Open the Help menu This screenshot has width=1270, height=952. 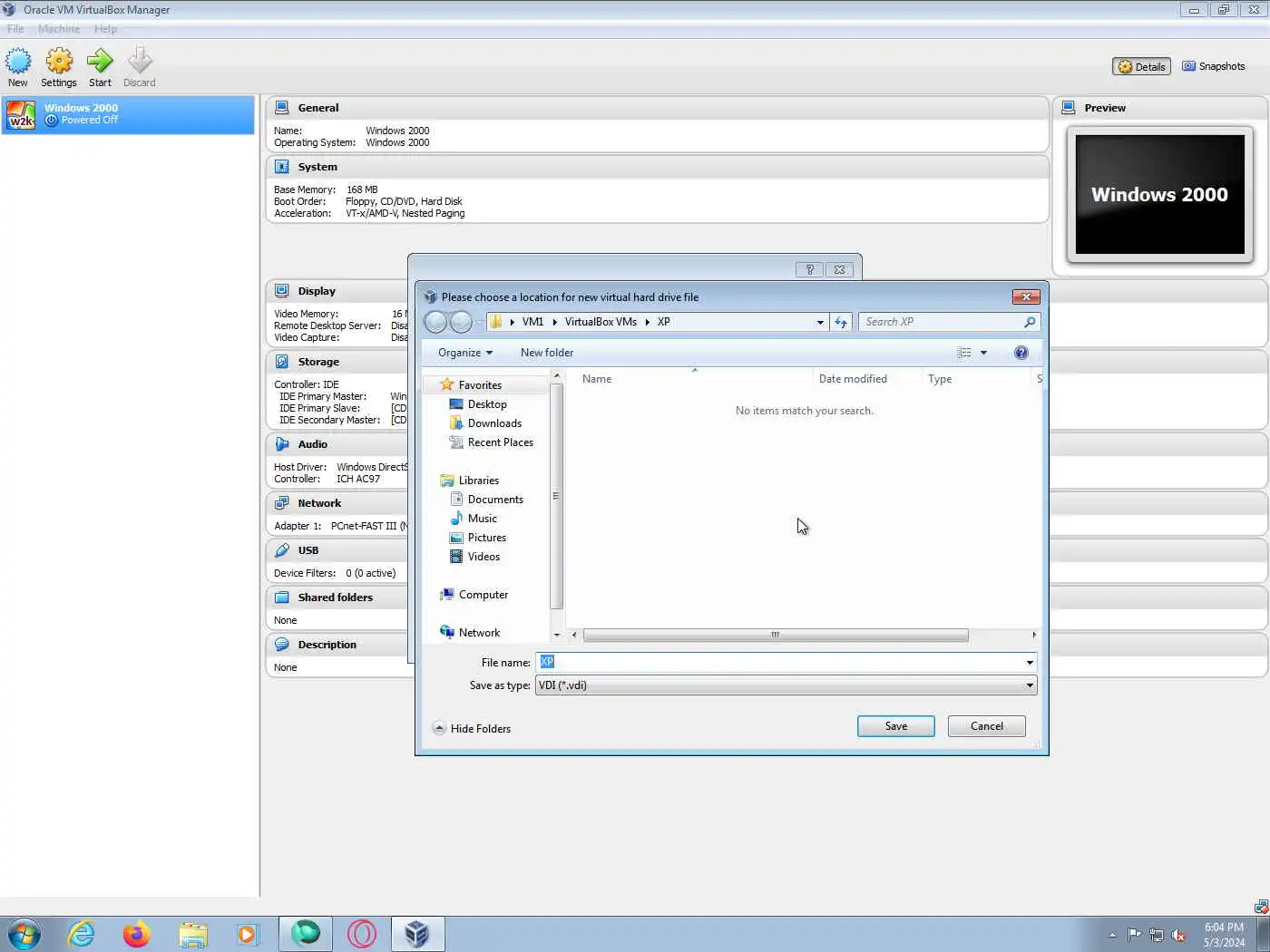pyautogui.click(x=105, y=29)
